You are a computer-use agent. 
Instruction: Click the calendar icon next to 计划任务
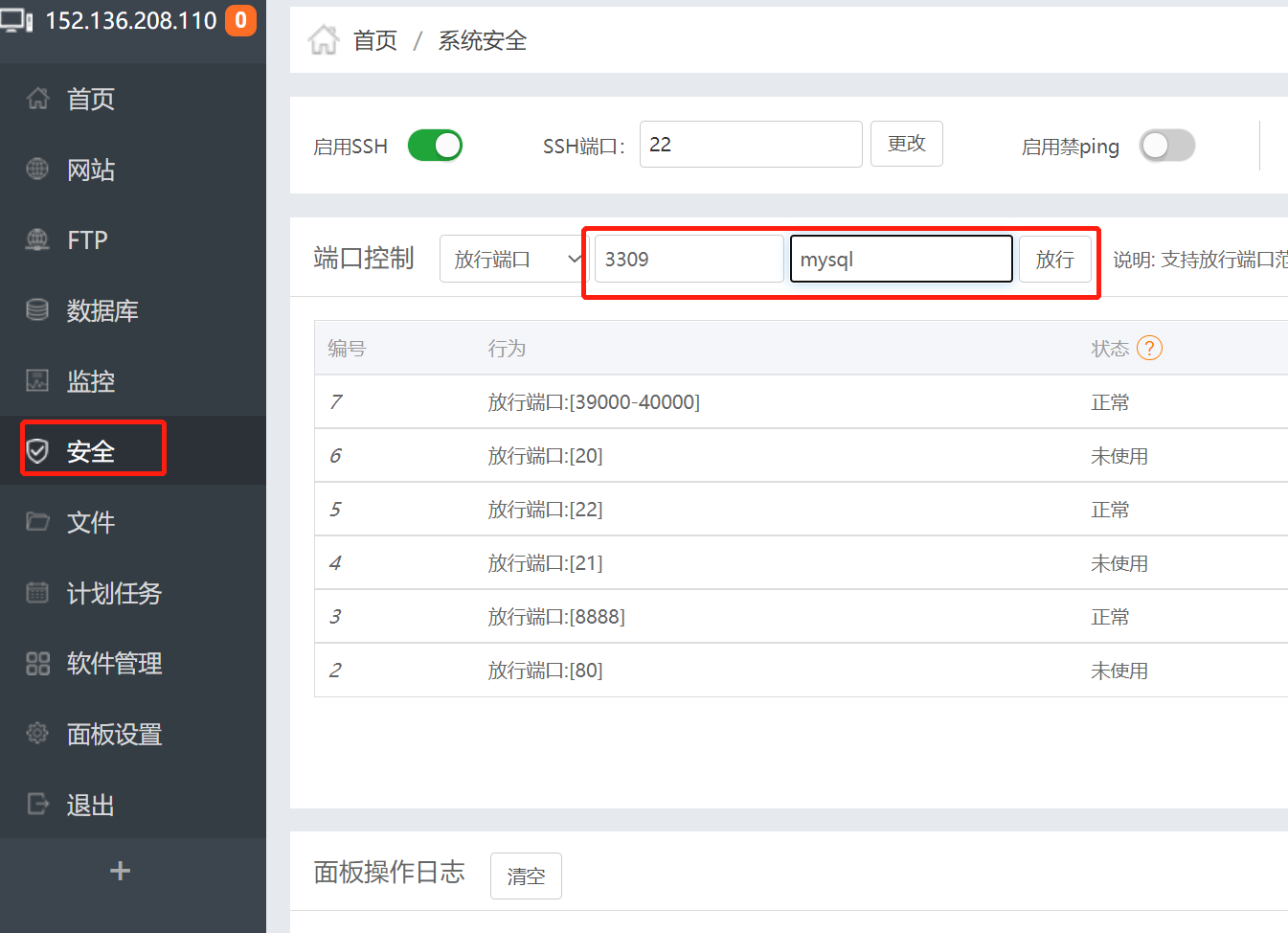(37, 593)
